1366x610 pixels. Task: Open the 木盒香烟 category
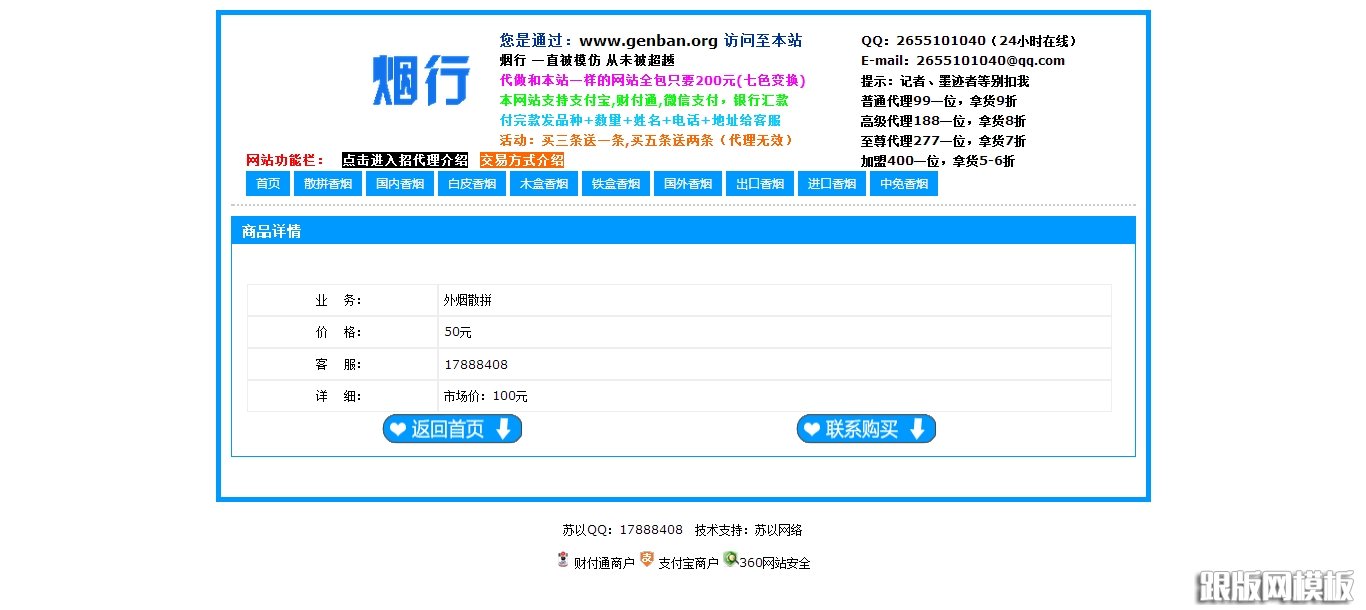pos(543,183)
